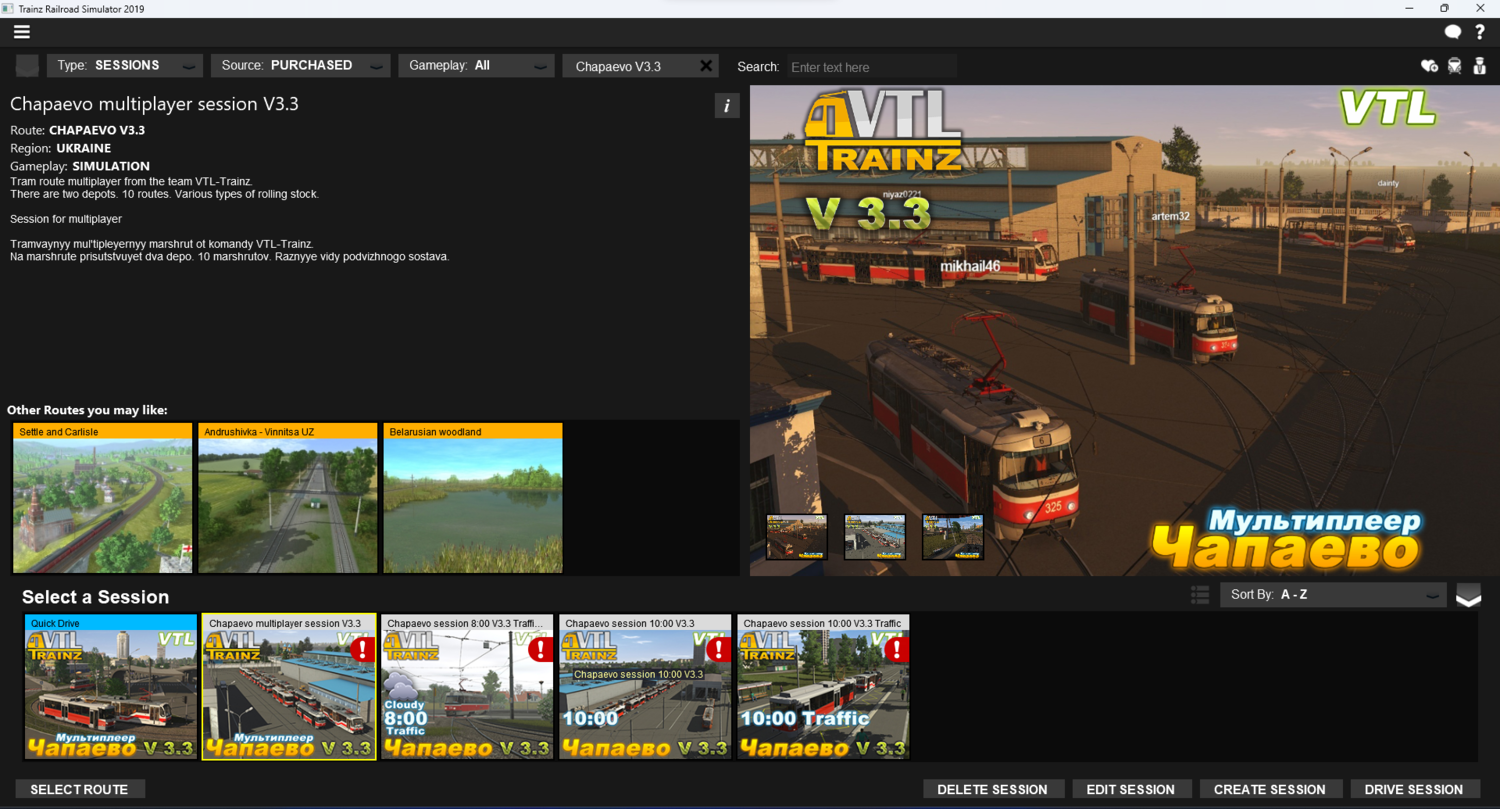Click the Gameplay: SIMULATION text
Image resolution: width=1500 pixels, height=809 pixels.
(x=80, y=166)
